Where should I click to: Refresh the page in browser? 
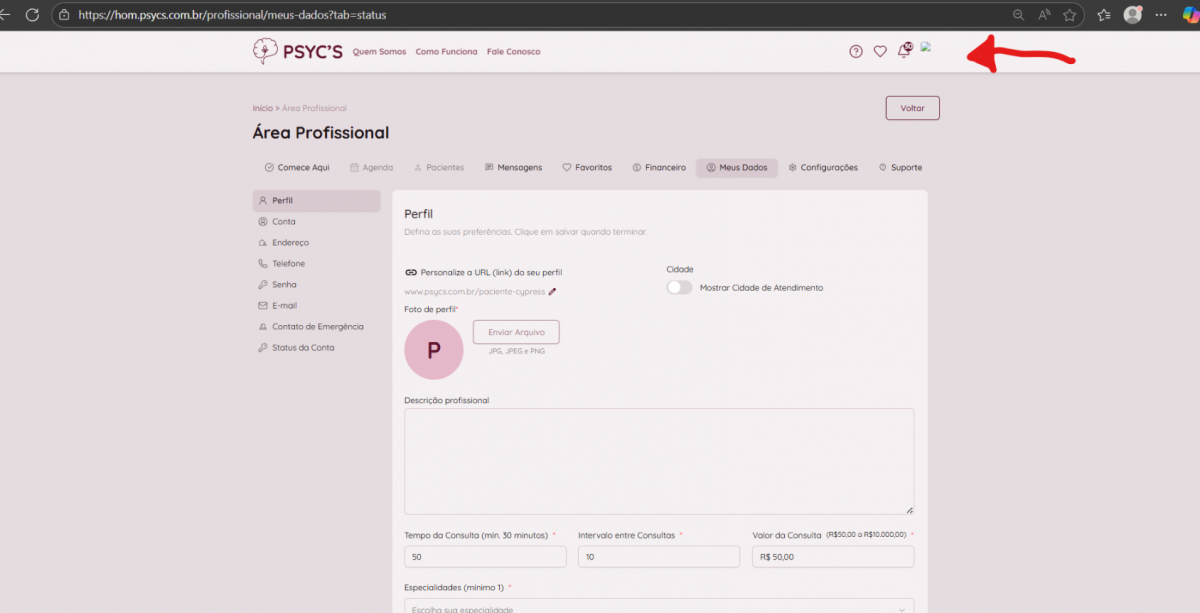[x=32, y=15]
